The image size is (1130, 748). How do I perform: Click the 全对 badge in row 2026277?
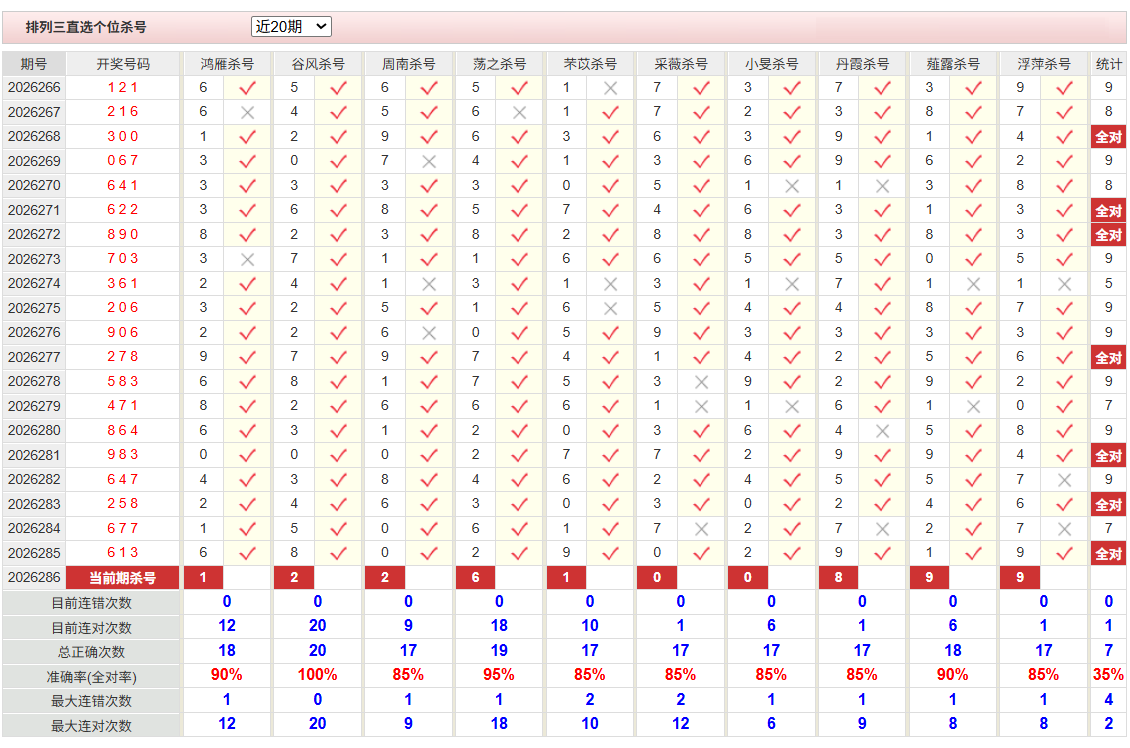coord(1108,357)
